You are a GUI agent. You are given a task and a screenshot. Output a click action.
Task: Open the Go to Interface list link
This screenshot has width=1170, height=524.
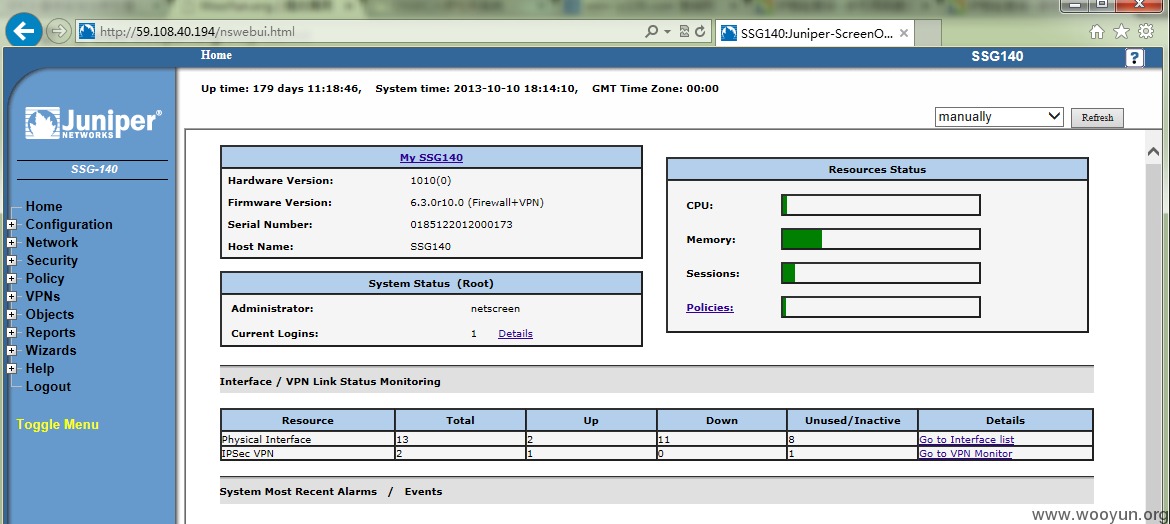click(966, 440)
